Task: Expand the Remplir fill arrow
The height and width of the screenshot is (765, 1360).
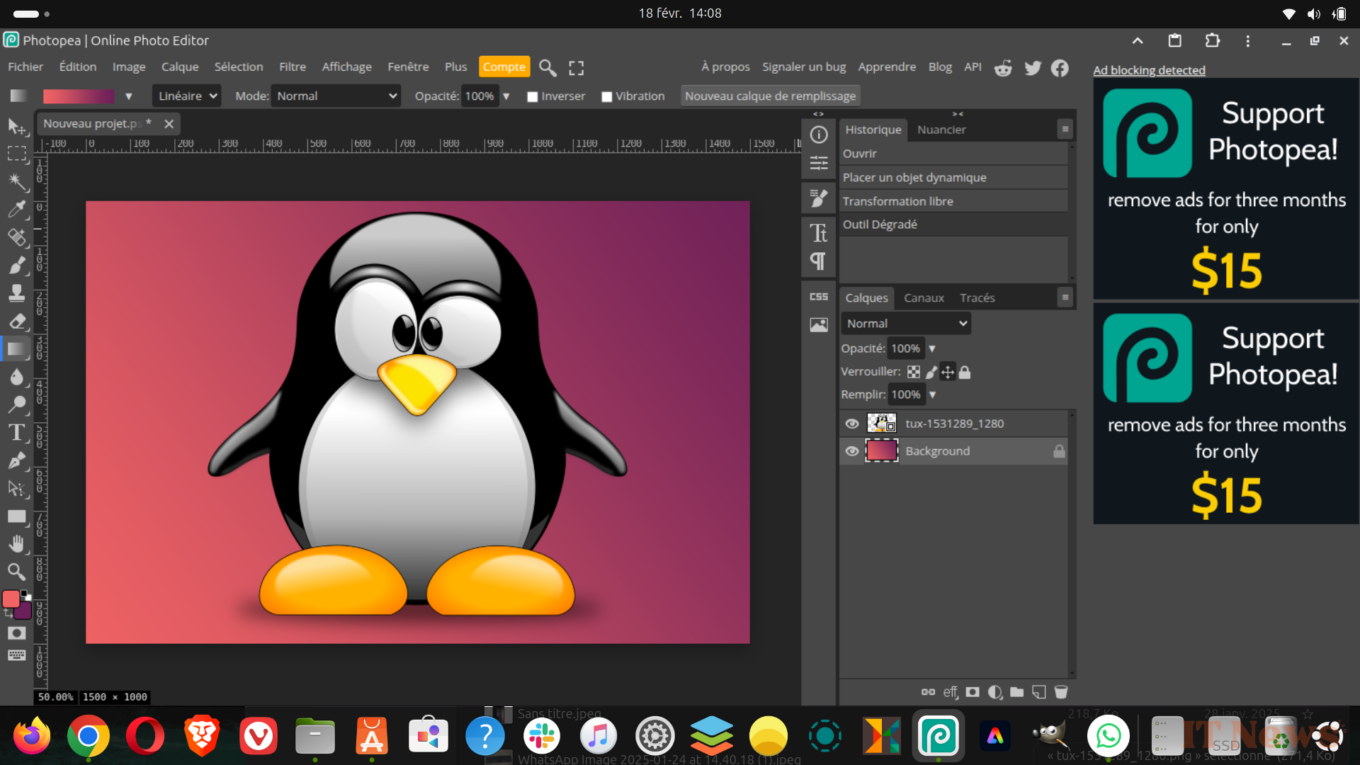Action: [932, 395]
